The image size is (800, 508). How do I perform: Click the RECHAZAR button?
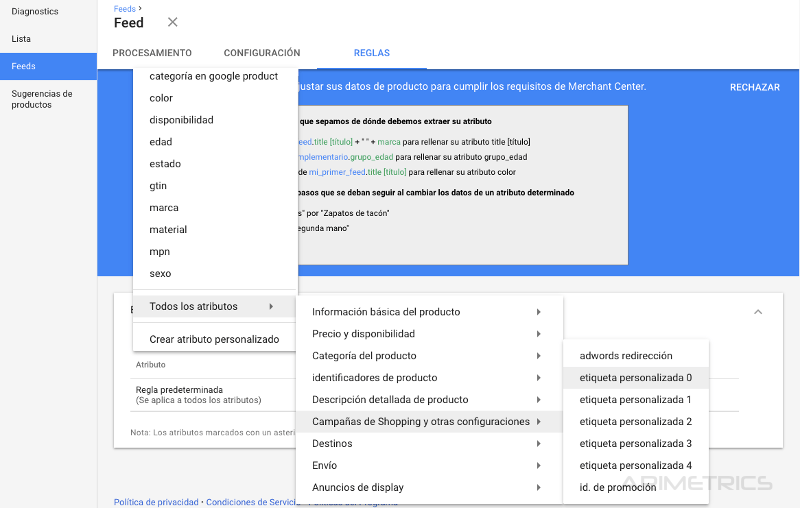click(x=755, y=87)
